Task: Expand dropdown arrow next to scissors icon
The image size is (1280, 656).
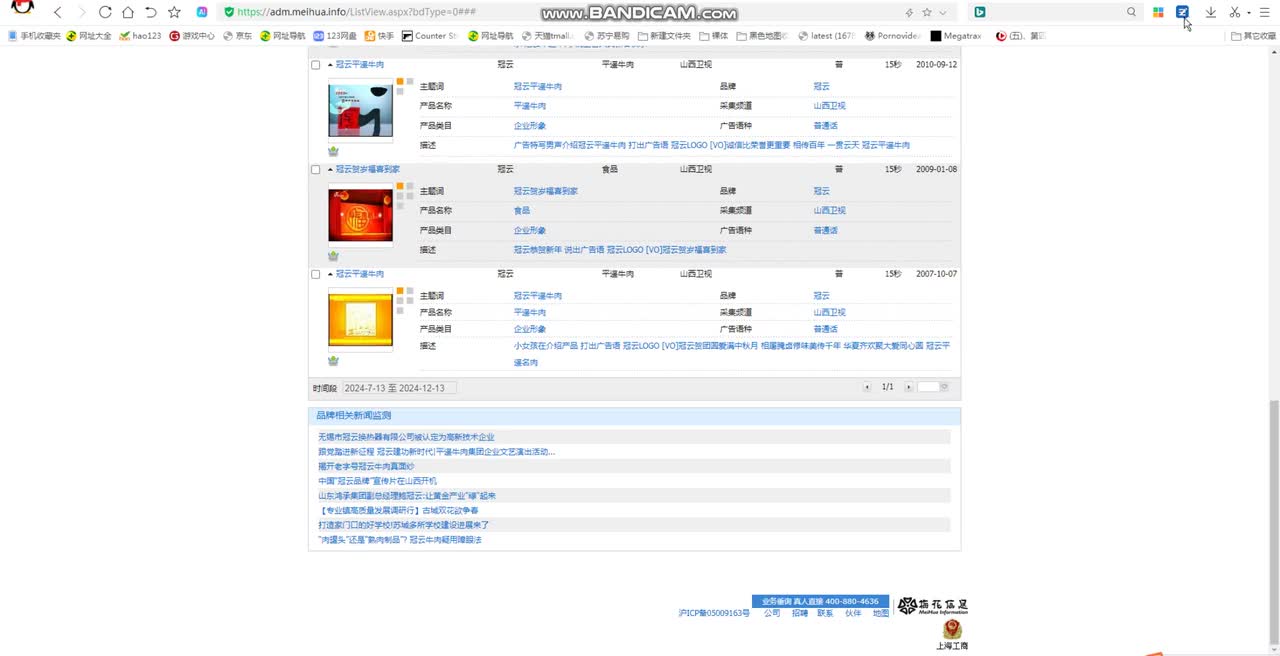Action: coord(1249,12)
